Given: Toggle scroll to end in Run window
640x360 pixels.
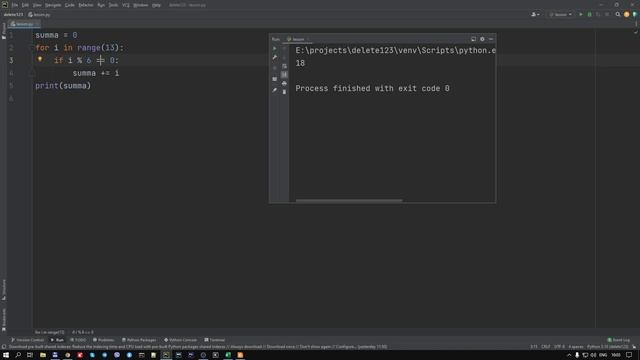Looking at the screenshot, I should [284, 75].
